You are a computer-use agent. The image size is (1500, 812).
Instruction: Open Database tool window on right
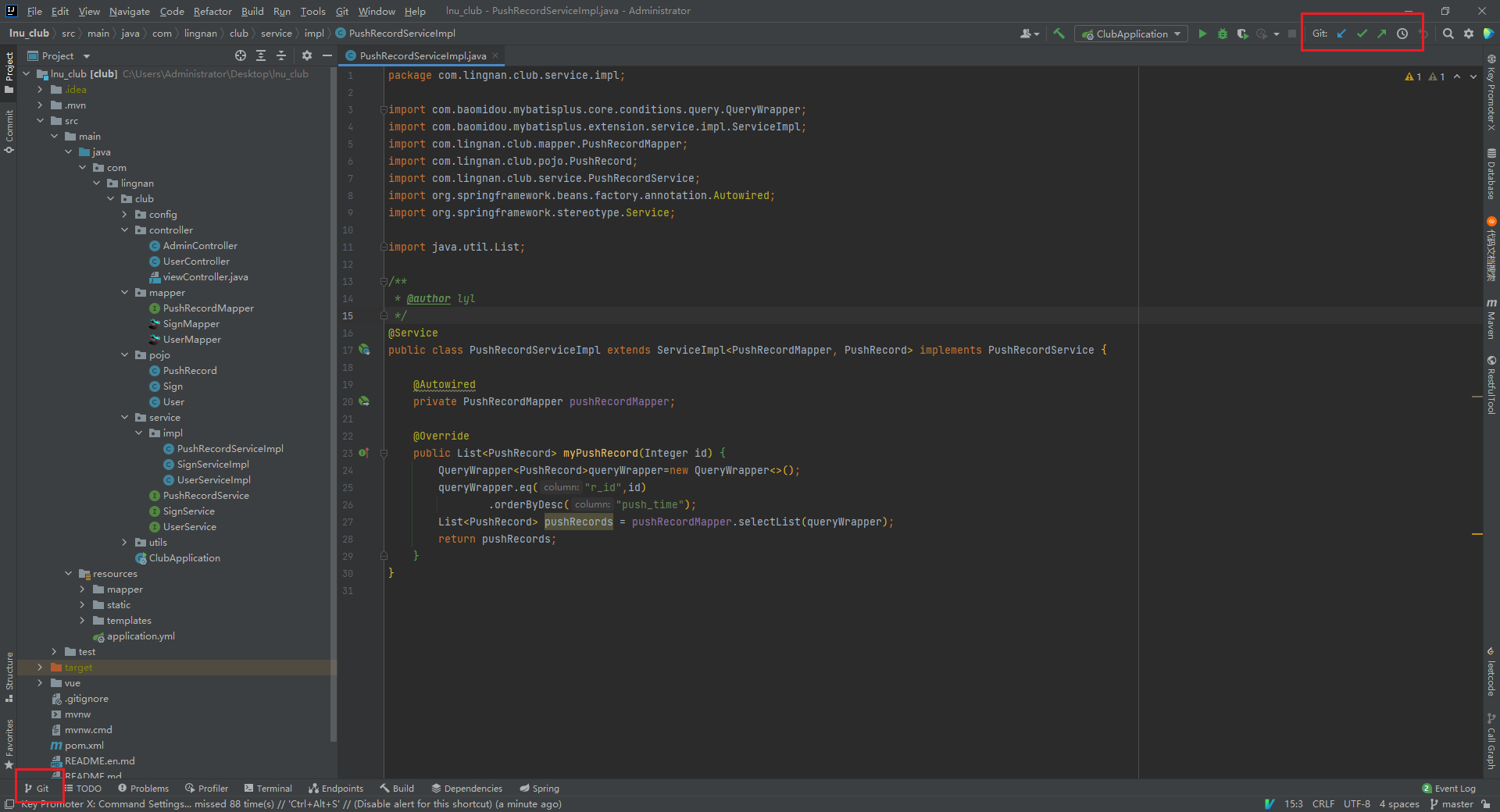(x=1491, y=173)
